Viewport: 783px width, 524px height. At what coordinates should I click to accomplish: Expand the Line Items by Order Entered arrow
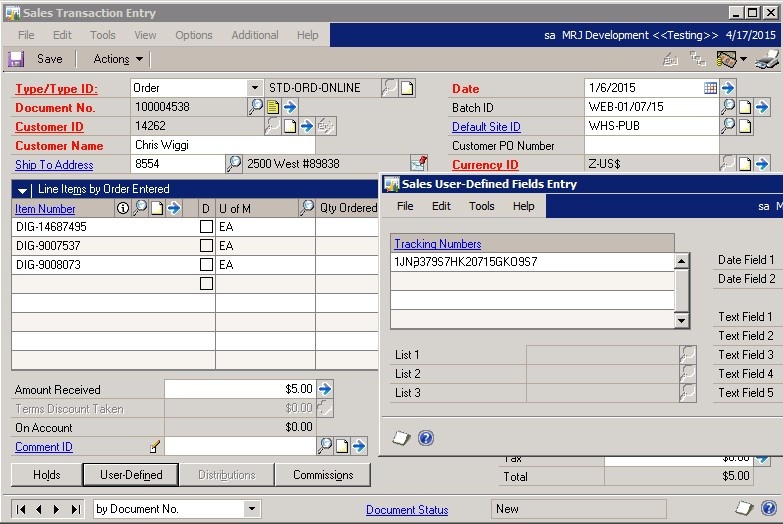pyautogui.click(x=22, y=190)
